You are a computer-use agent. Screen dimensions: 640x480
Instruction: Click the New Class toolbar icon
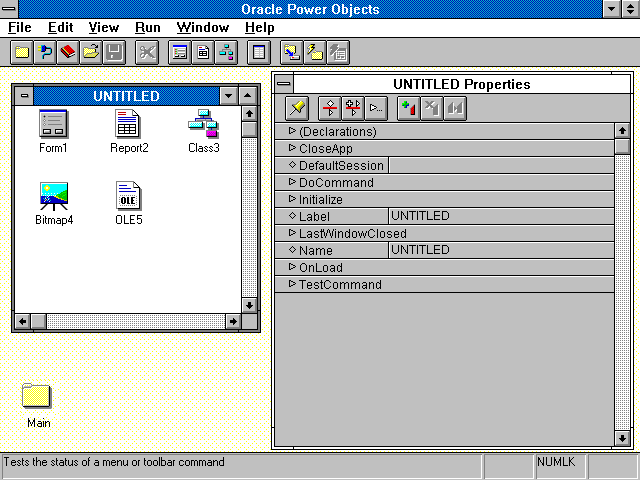226,52
